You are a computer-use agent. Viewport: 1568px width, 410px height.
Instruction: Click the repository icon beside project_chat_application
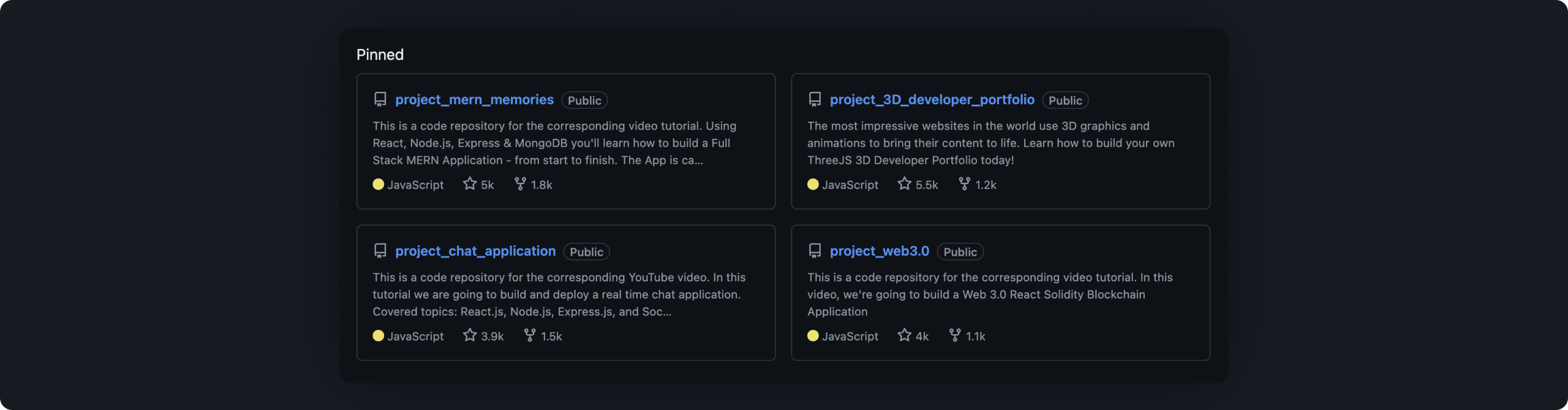pos(380,251)
